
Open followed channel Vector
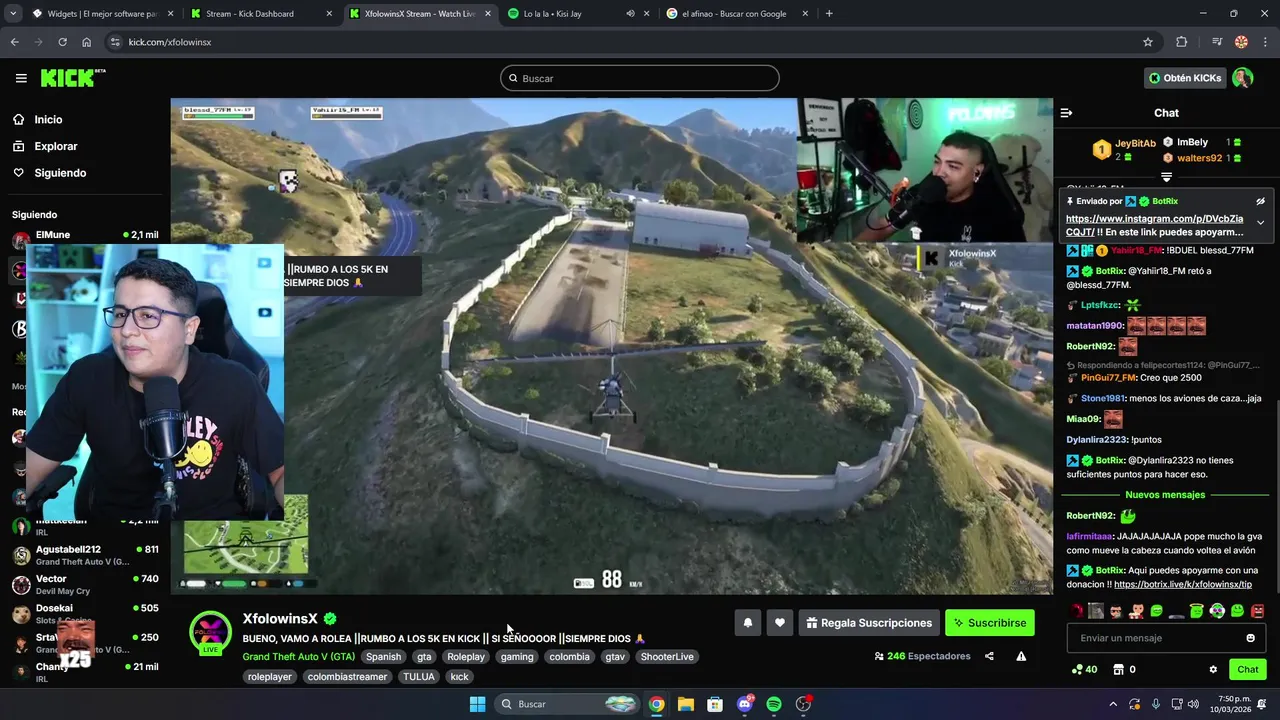[85, 584]
